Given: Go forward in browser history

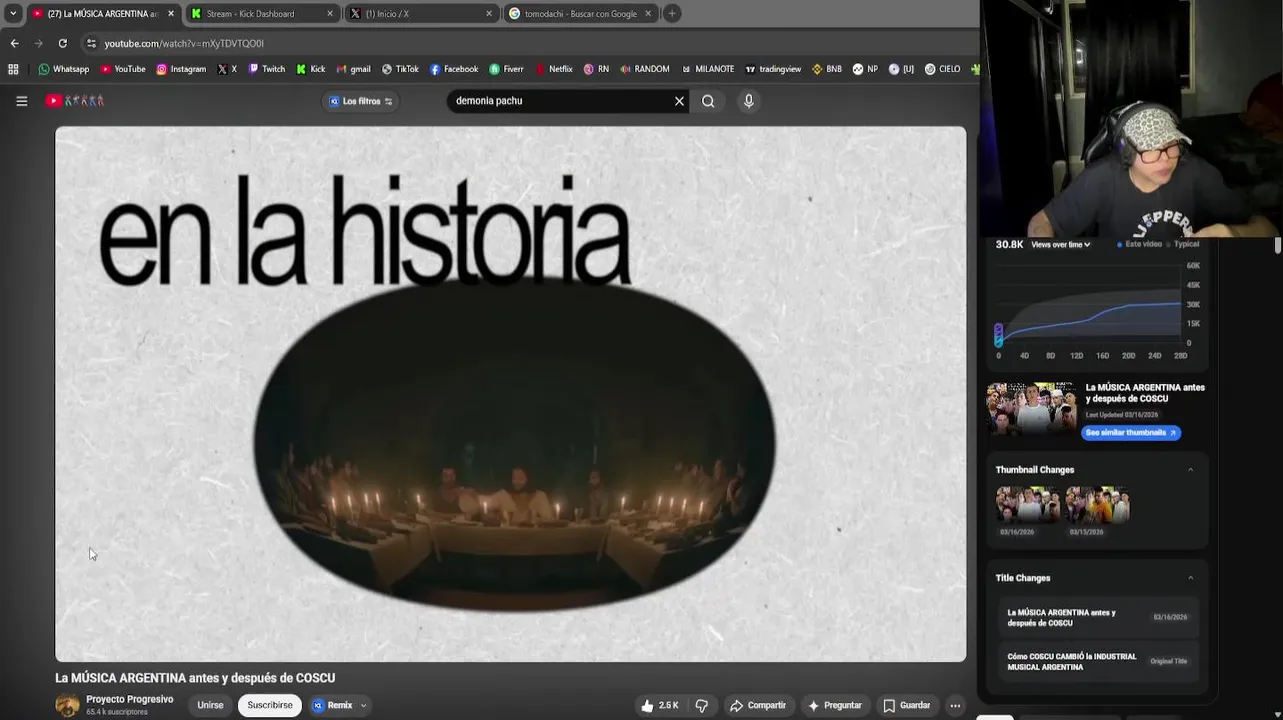Looking at the screenshot, I should pos(38,43).
